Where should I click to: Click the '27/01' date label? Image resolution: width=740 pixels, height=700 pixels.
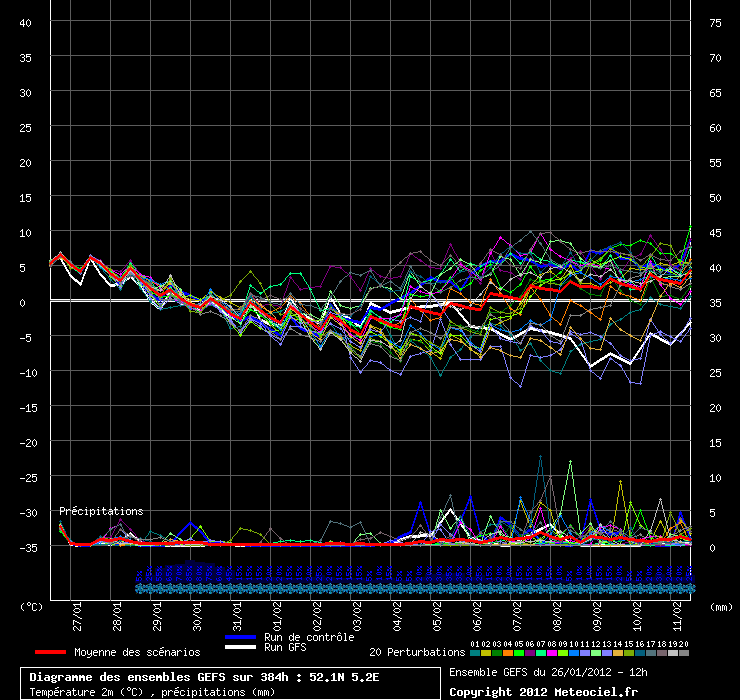click(77, 616)
